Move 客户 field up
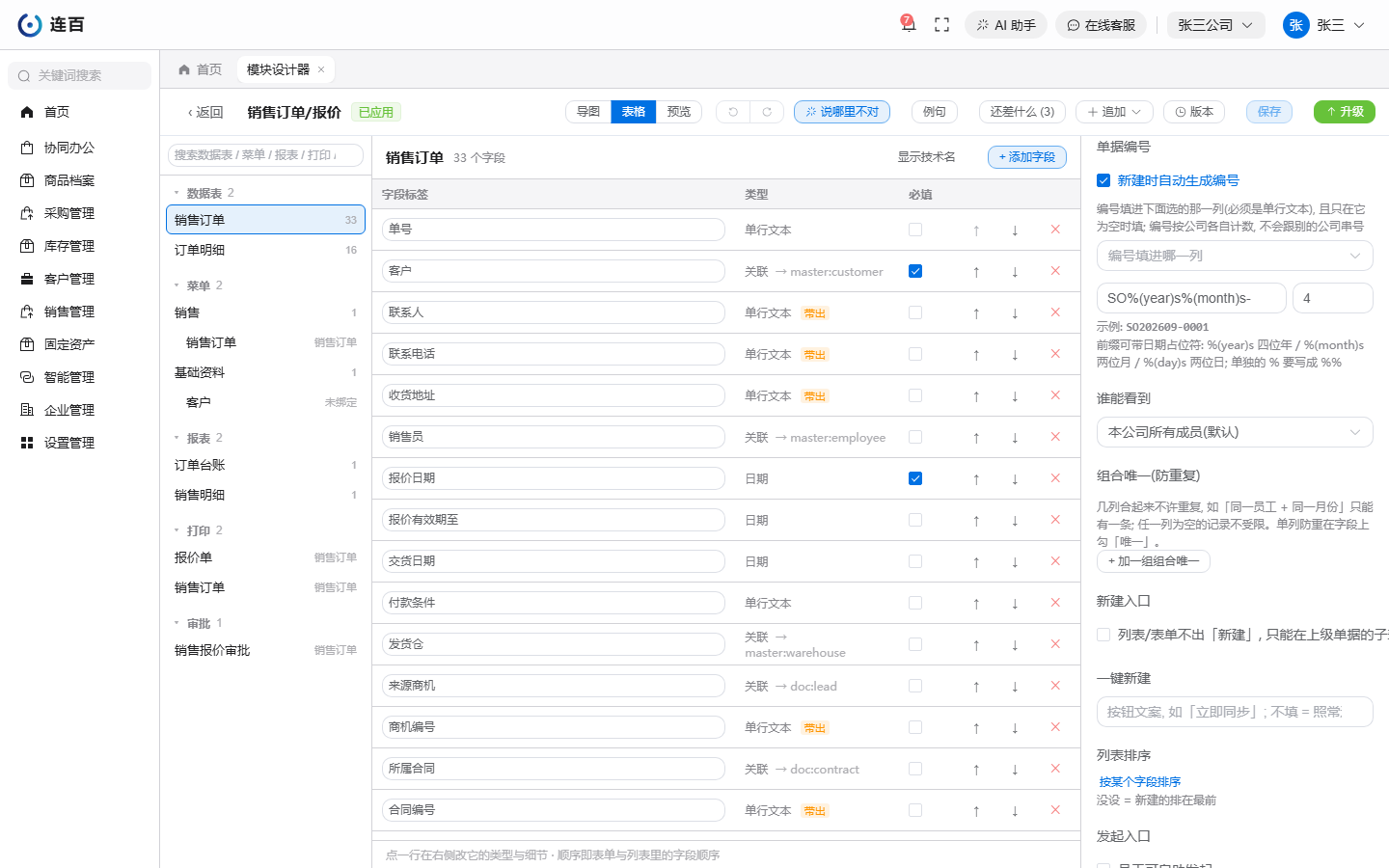The image size is (1389, 868). coord(976,271)
